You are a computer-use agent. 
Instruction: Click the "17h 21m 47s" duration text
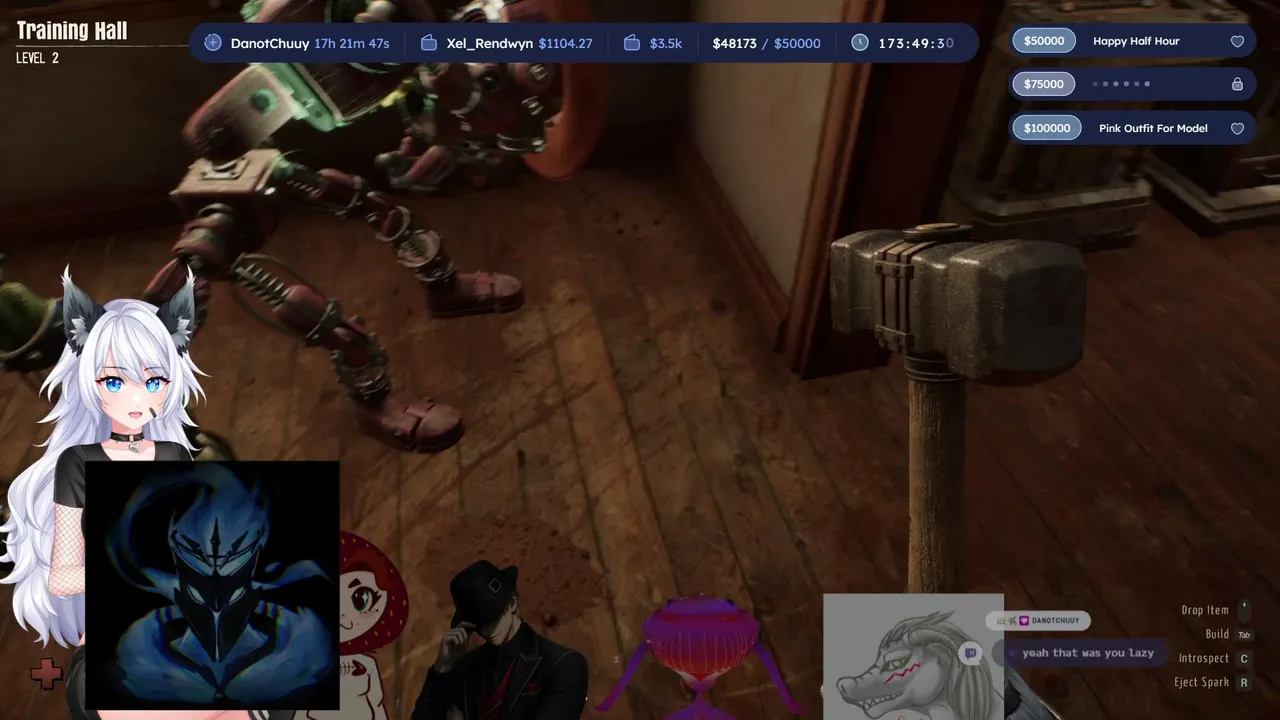pyautogui.click(x=352, y=43)
